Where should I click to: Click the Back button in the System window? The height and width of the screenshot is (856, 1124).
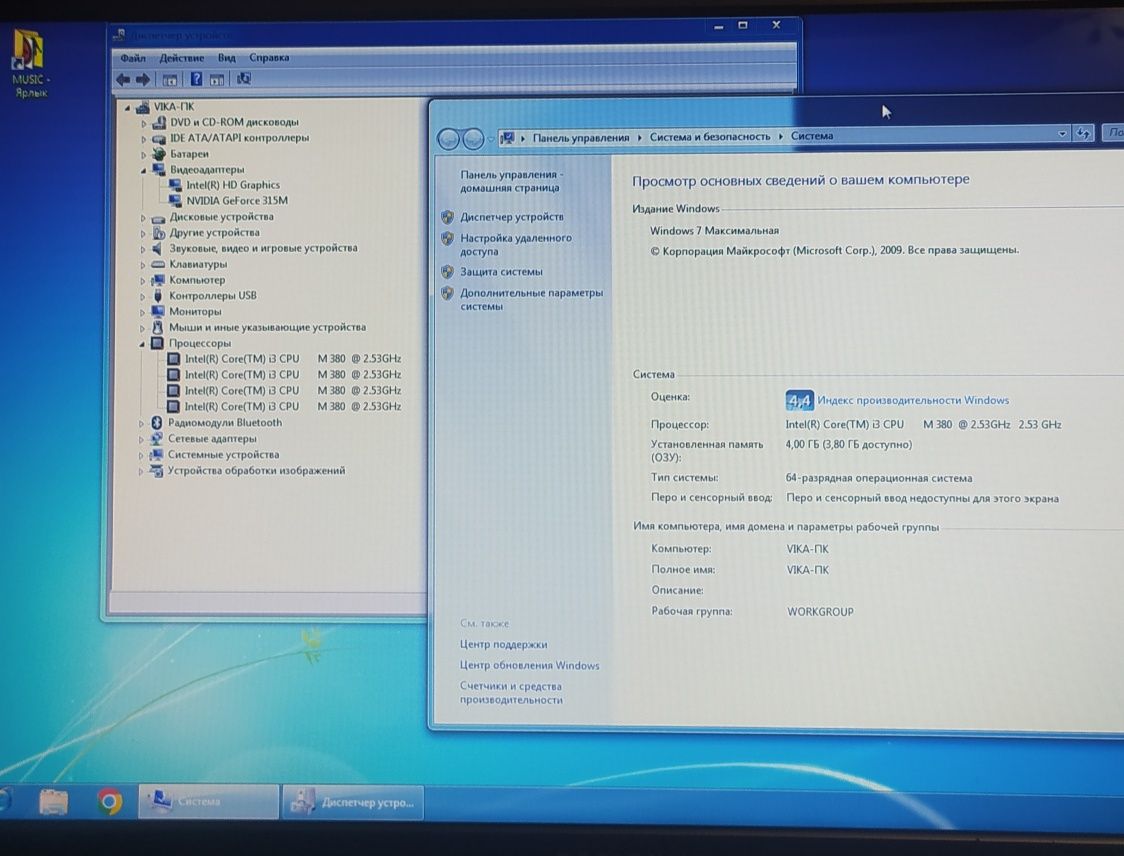click(x=448, y=139)
